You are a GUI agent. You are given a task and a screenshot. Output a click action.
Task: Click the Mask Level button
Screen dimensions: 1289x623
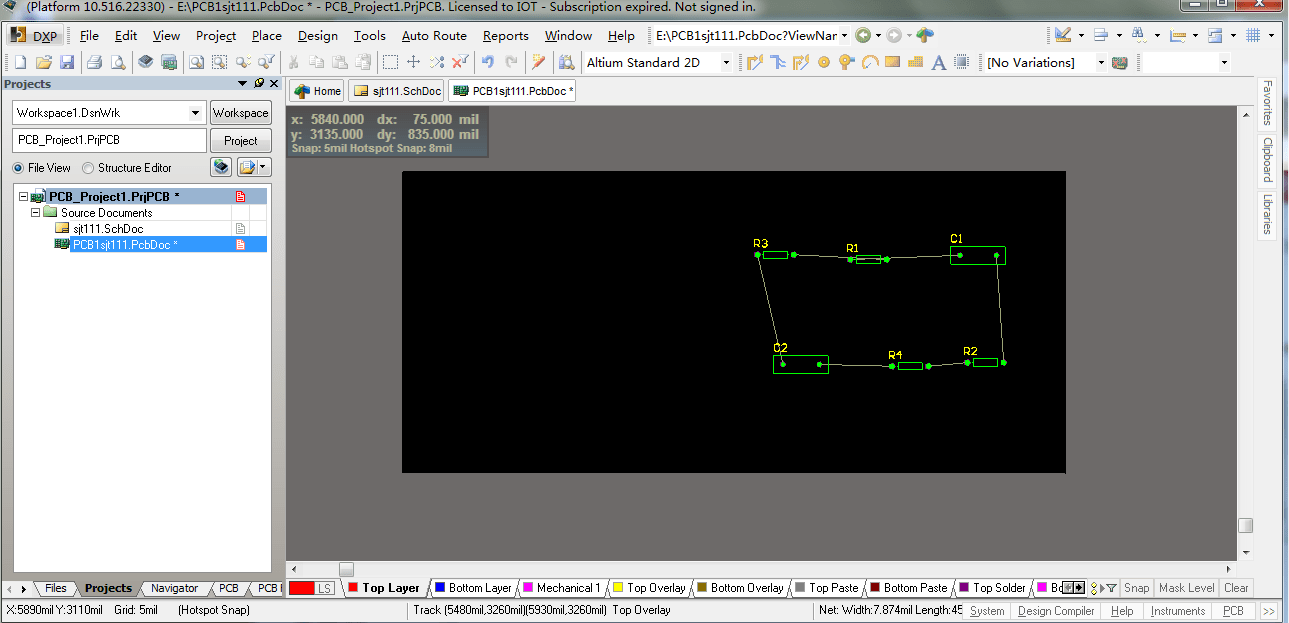[x=1186, y=588]
